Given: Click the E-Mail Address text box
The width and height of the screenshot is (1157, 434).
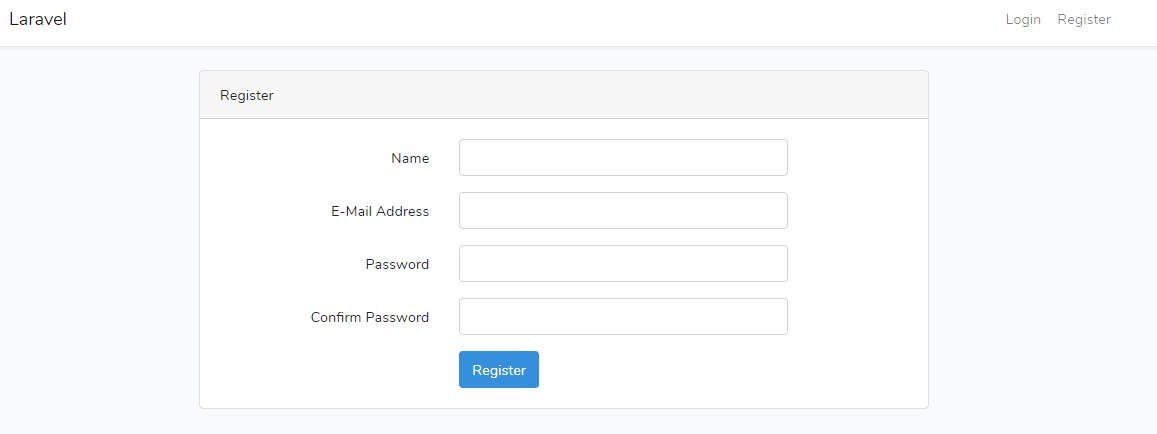Looking at the screenshot, I should [x=623, y=211].
